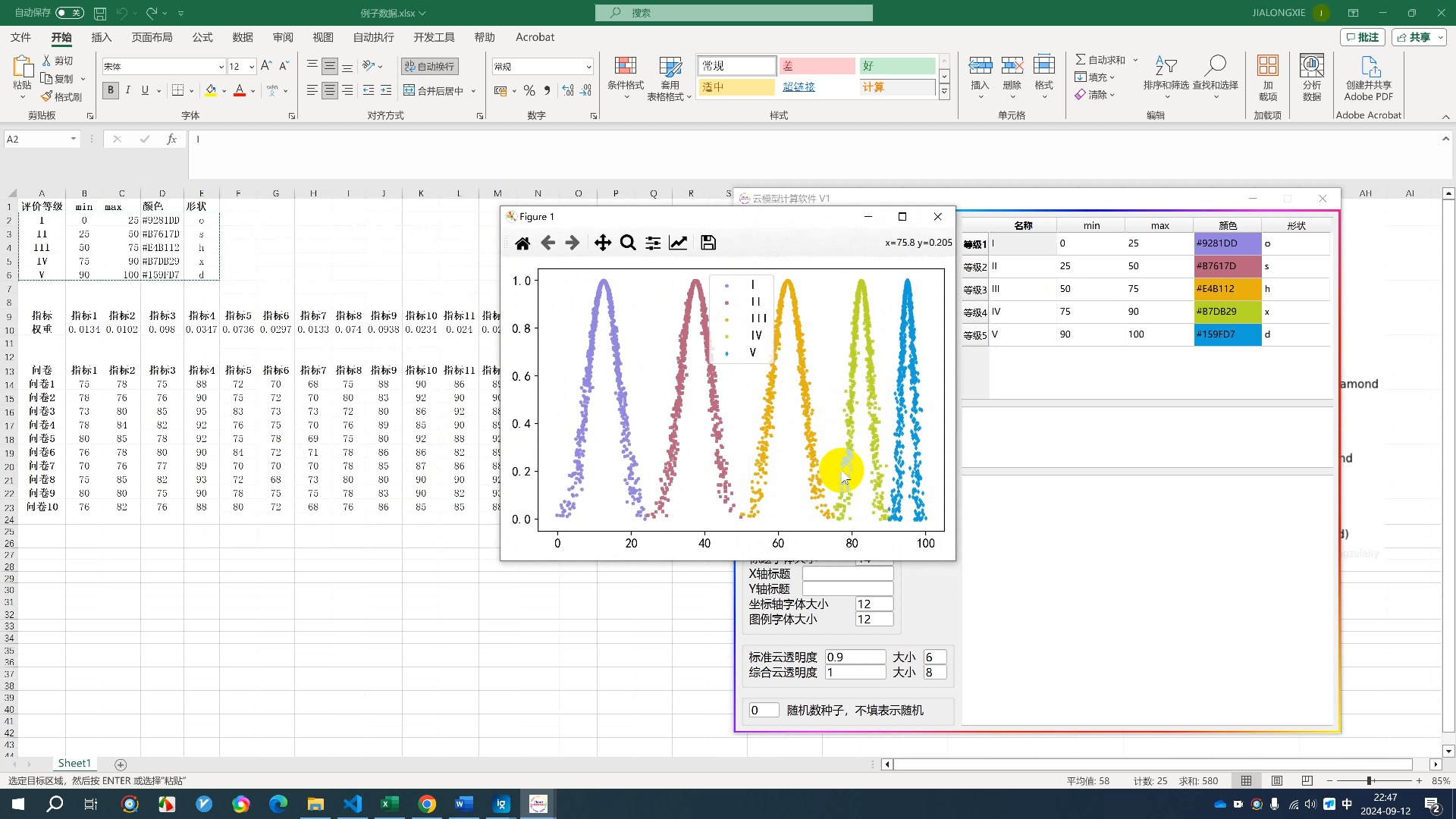Screen dimensions: 1456x819
Task: Click the random seed input field containing 0
Action: pos(763,711)
